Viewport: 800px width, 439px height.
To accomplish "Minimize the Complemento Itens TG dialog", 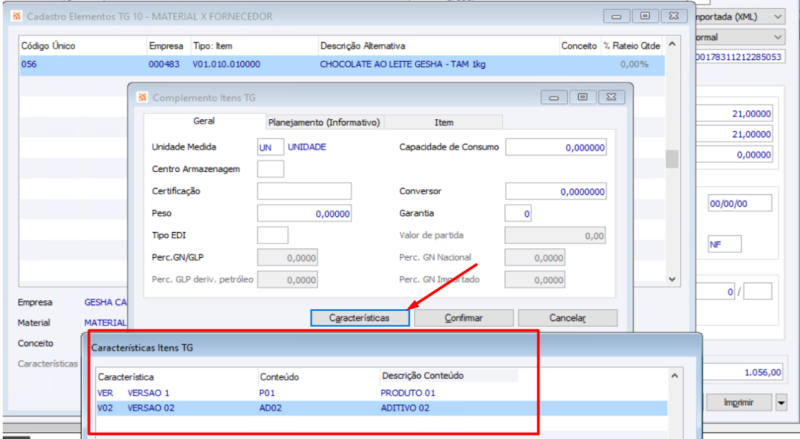I will tap(554, 97).
